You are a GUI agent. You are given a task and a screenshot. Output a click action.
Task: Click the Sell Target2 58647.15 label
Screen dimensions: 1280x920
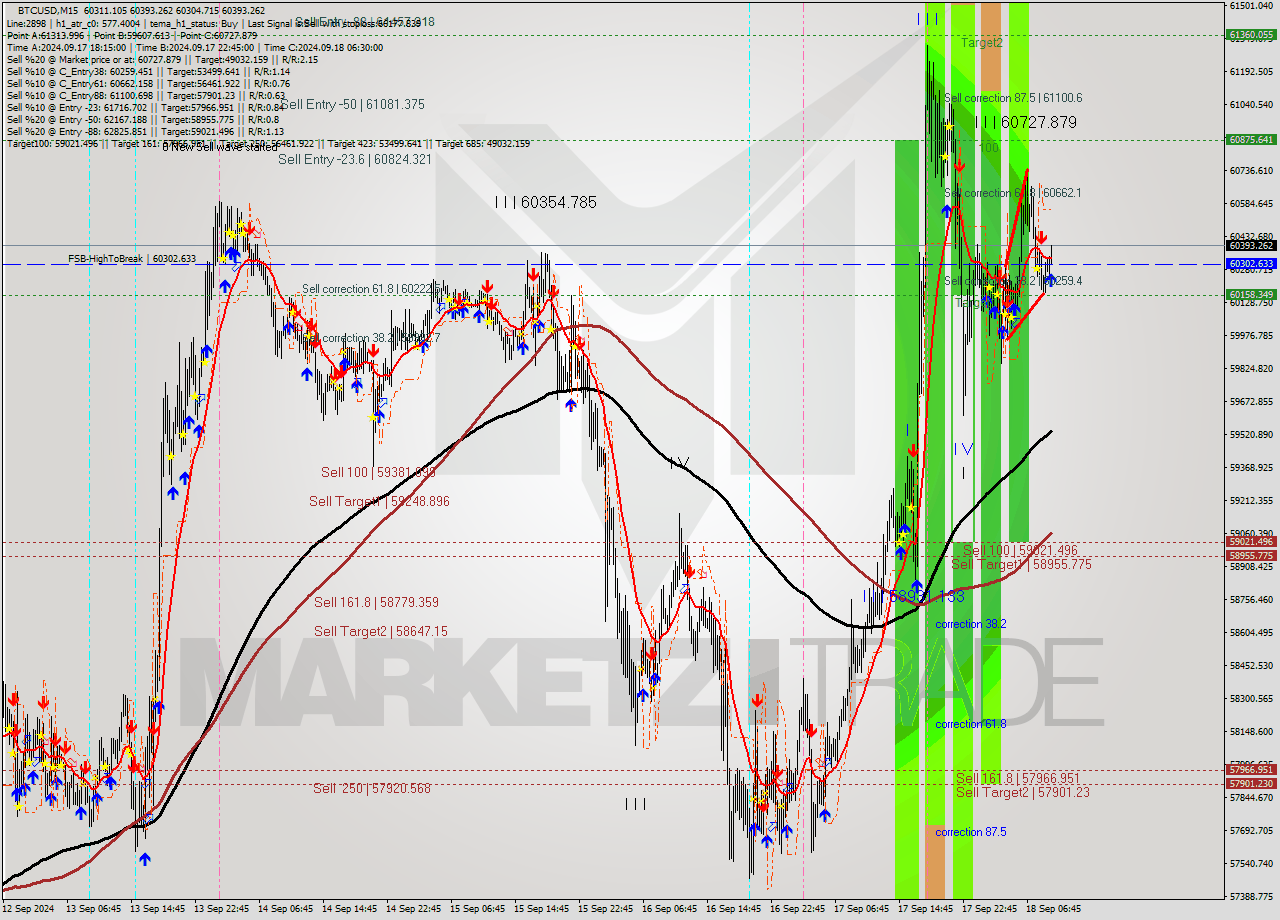point(380,631)
